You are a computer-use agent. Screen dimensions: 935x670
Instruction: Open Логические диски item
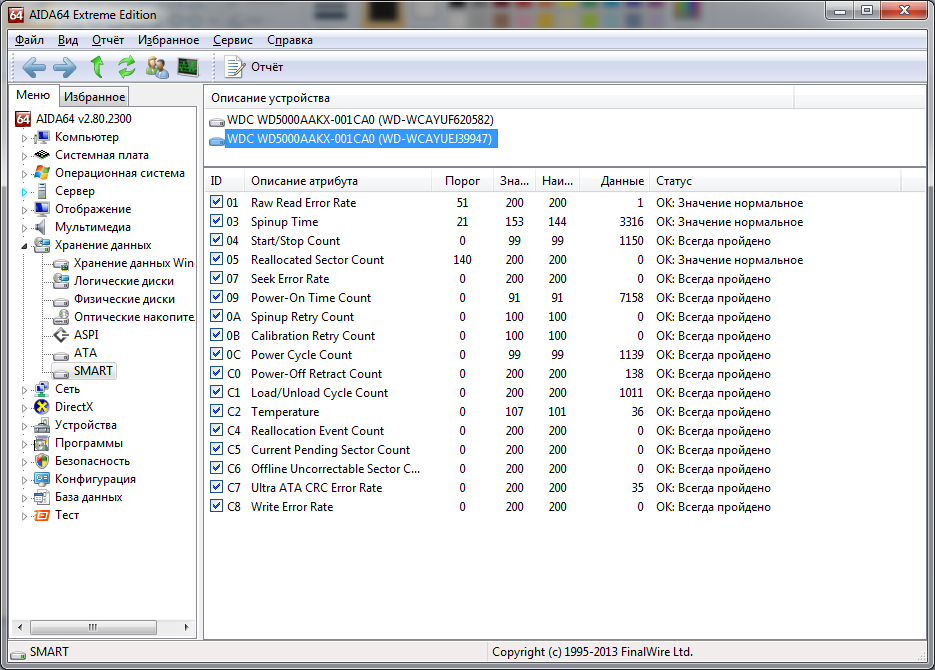click(x=123, y=281)
